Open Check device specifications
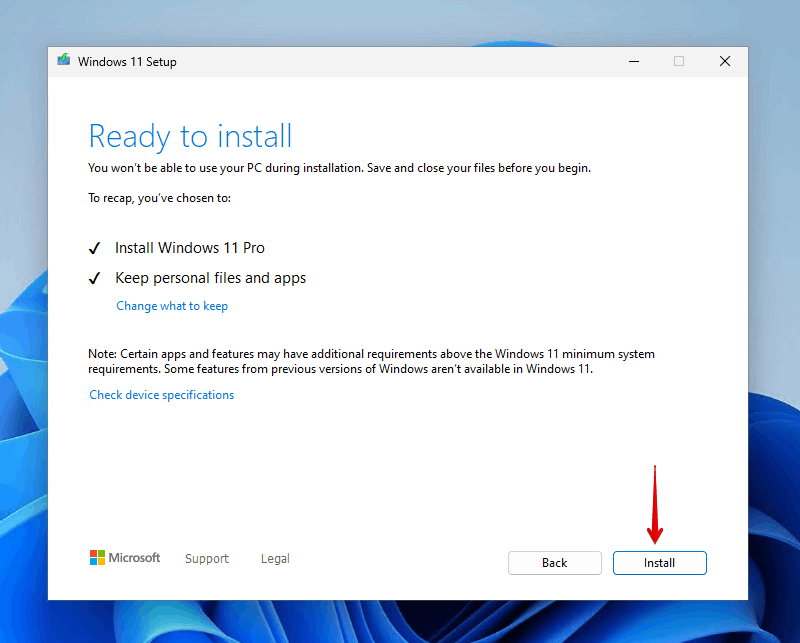The width and height of the screenshot is (800, 643). [161, 394]
